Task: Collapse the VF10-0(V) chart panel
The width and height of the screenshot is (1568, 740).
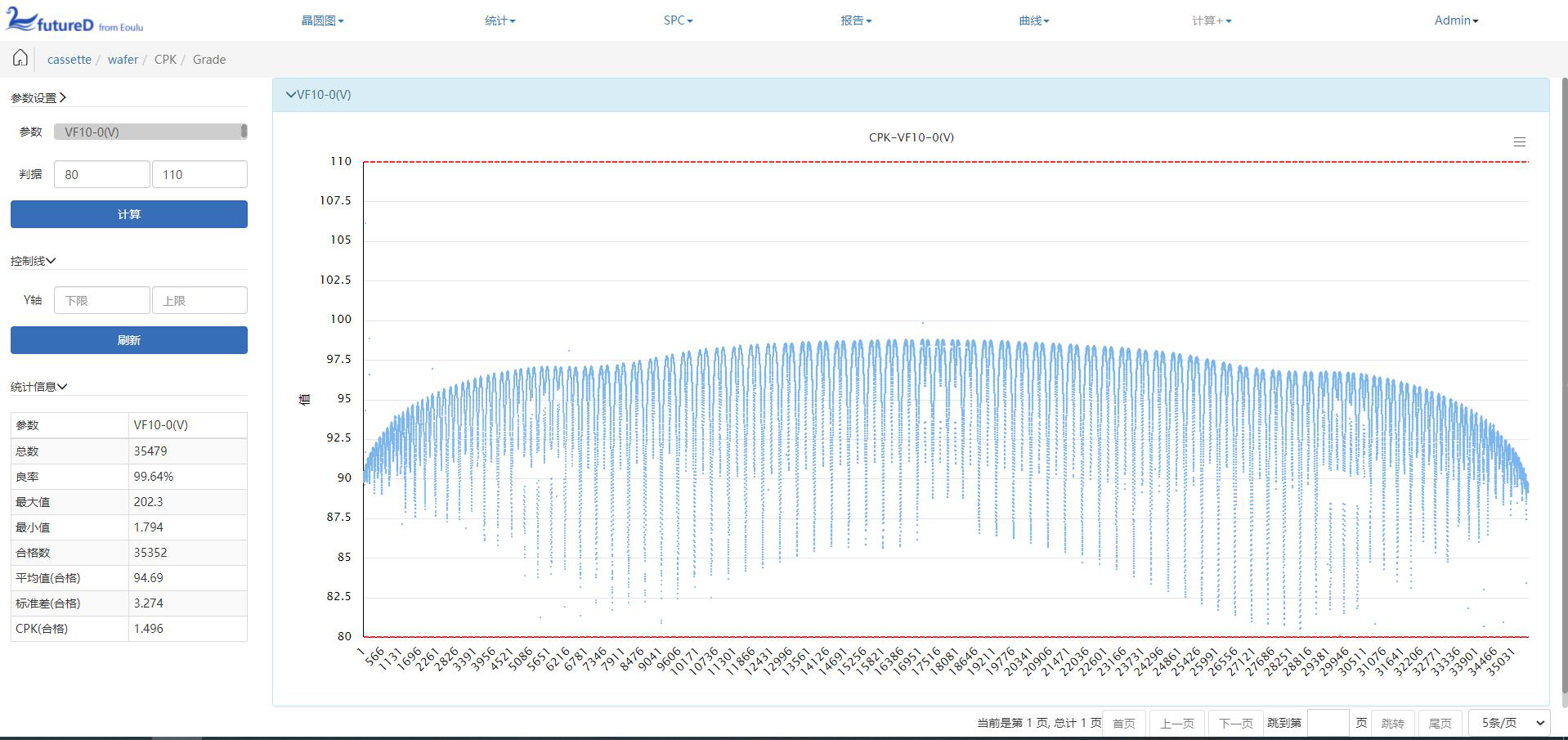Action: point(319,95)
